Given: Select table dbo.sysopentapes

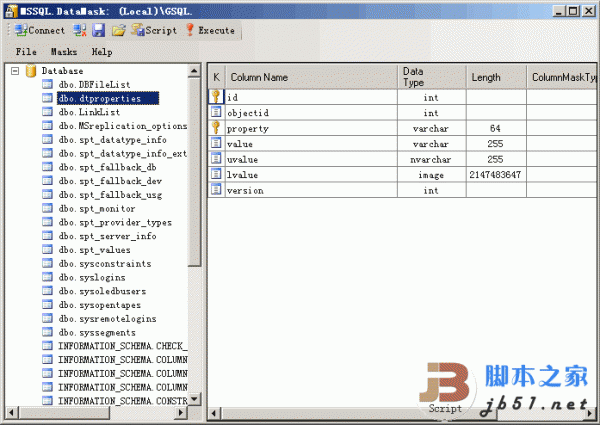Looking at the screenshot, I should coord(99,305).
